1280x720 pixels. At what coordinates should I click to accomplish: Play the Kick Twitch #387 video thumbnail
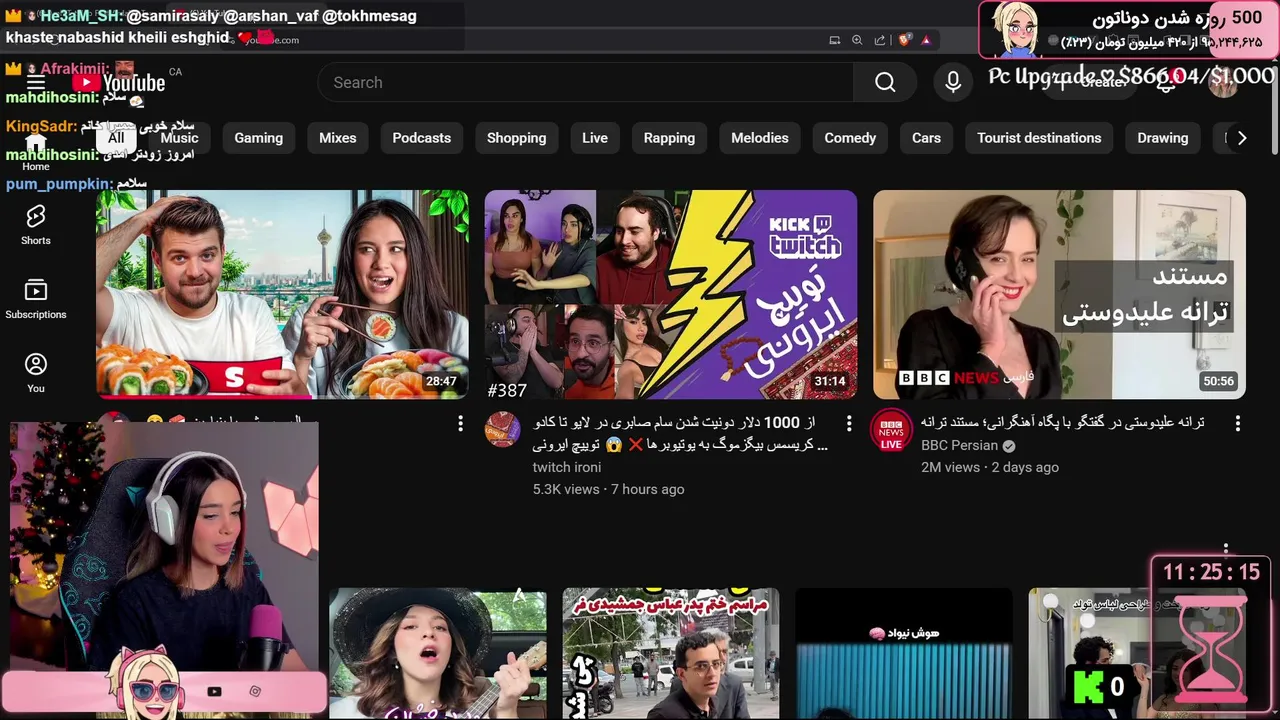[x=671, y=295]
